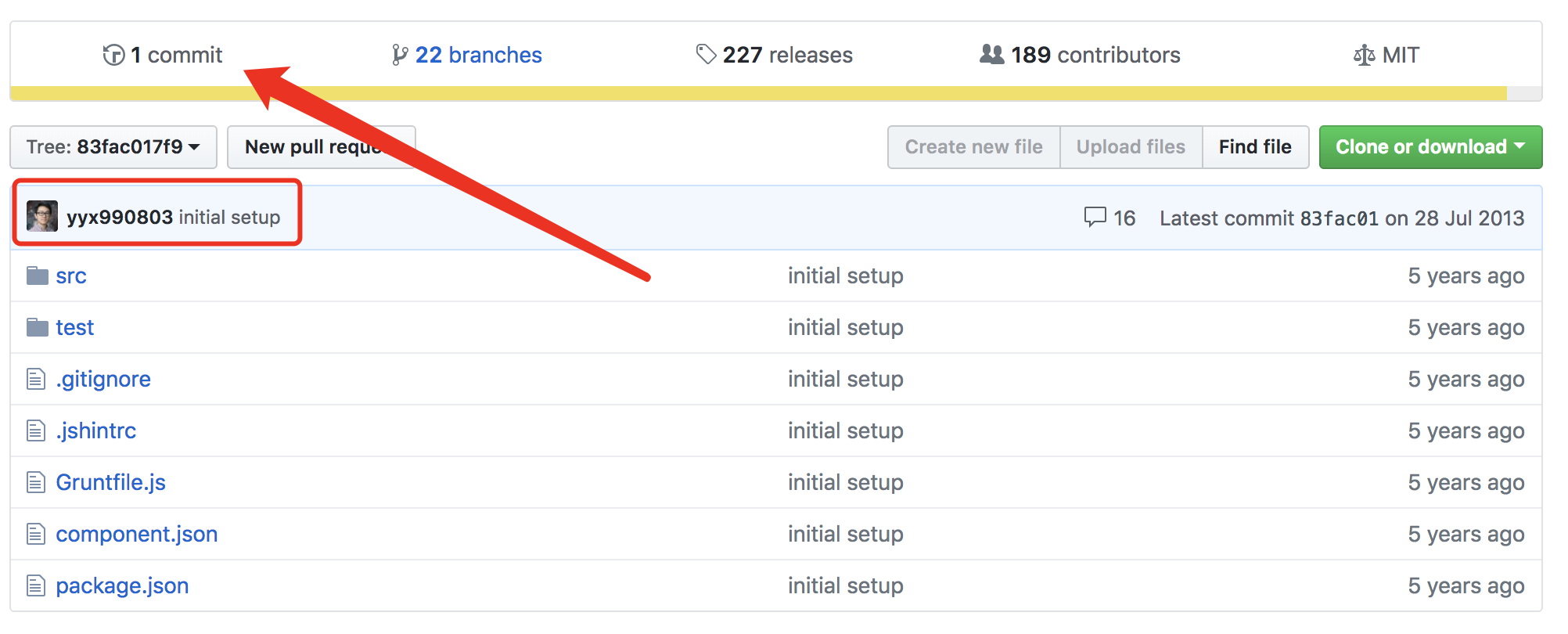Click the releases tag icon

706,54
